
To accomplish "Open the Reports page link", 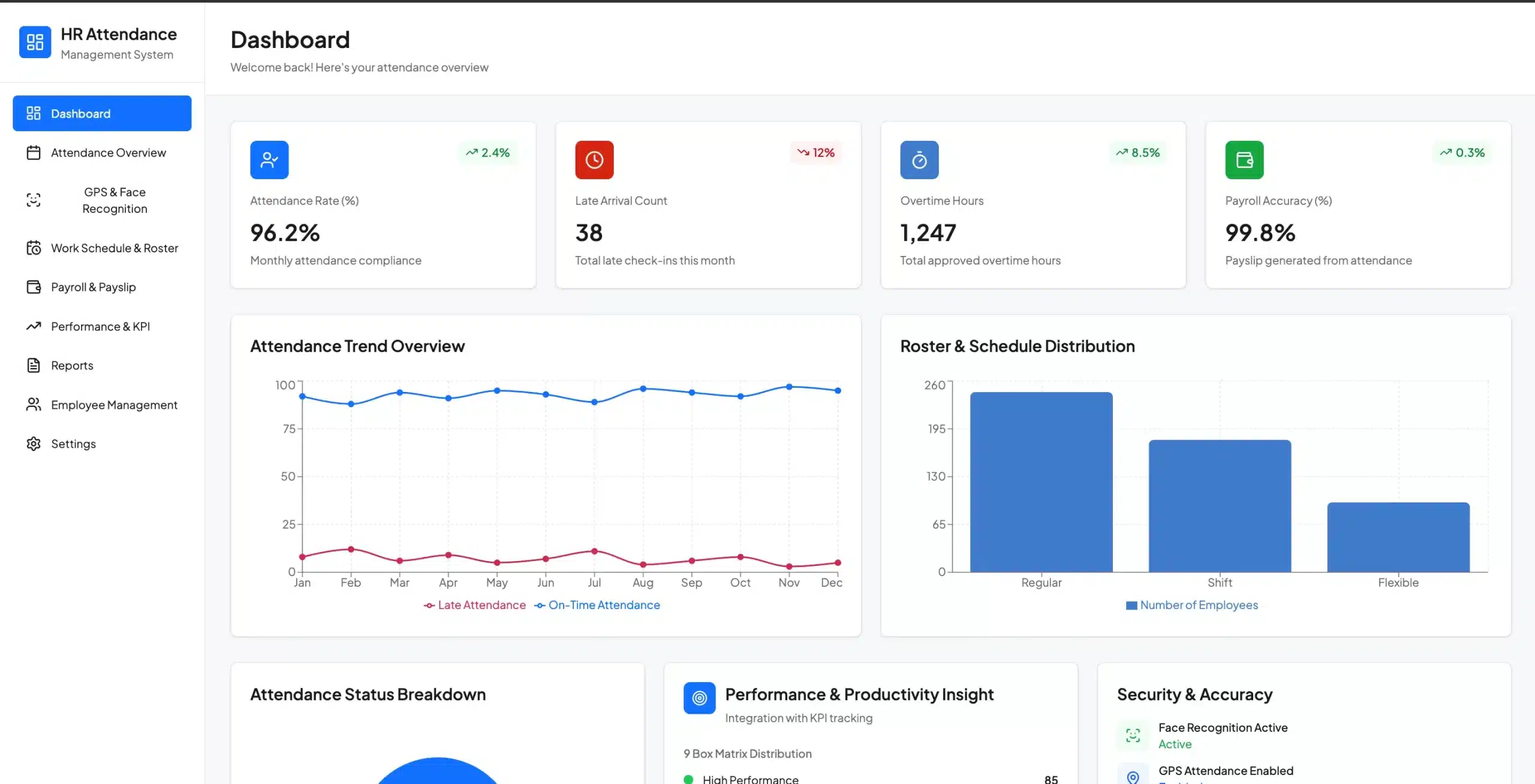I will click(x=72, y=366).
